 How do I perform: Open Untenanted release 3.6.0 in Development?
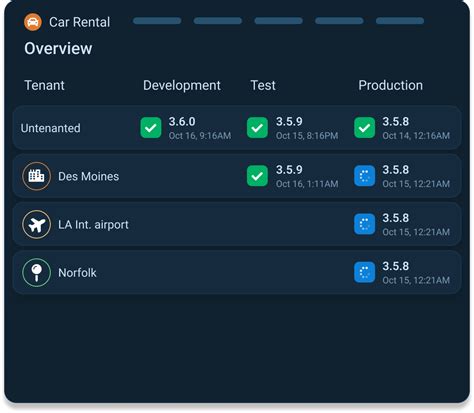click(182, 122)
